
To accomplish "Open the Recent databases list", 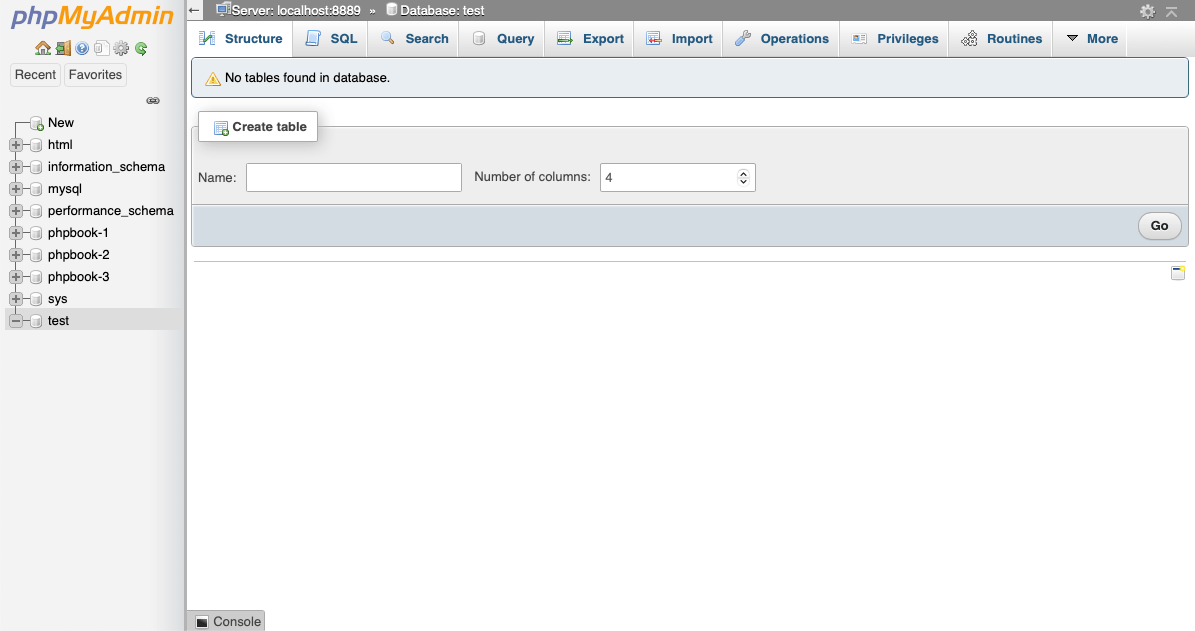I will coord(35,74).
